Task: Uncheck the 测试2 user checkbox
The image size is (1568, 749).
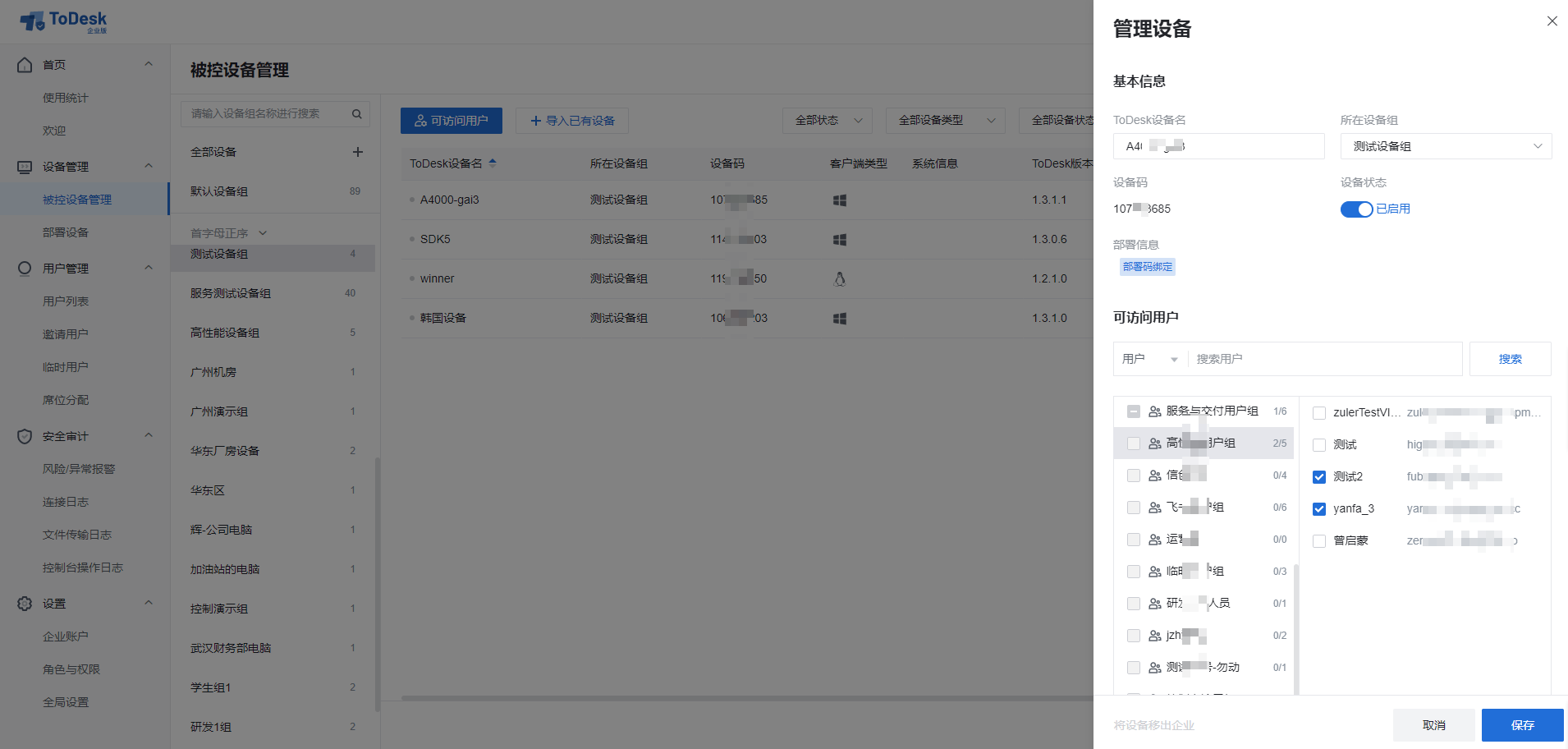Action: (1319, 477)
